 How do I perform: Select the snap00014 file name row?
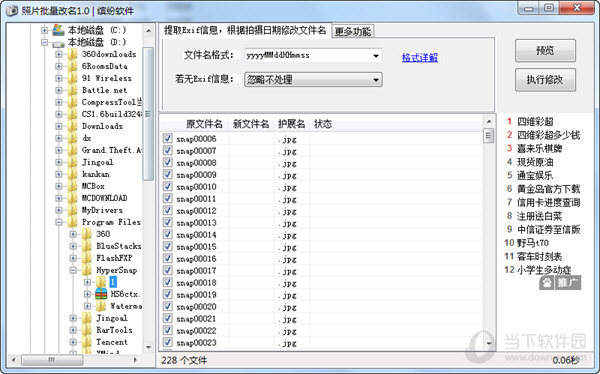(x=196, y=235)
